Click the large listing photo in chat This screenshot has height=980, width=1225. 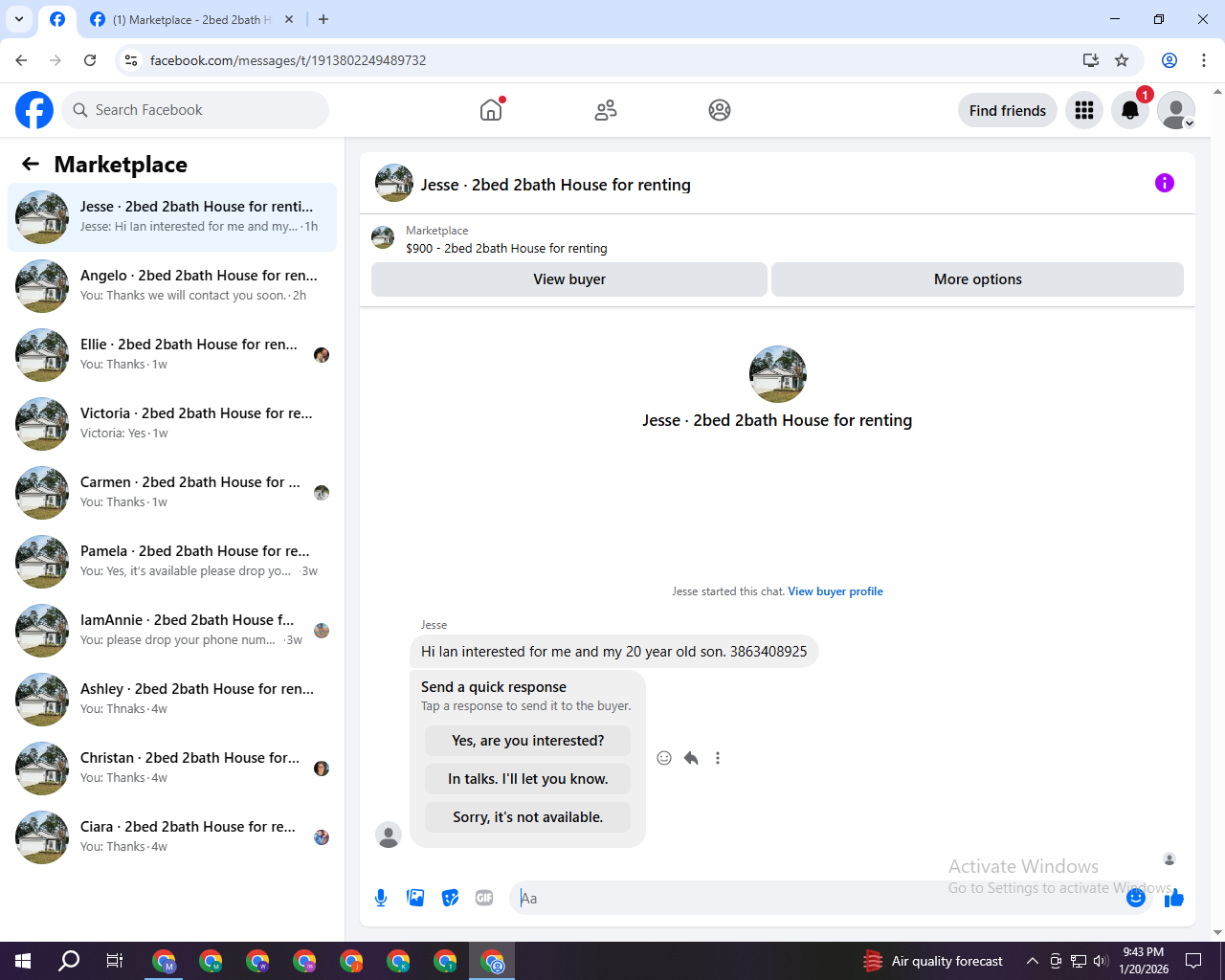tap(778, 374)
